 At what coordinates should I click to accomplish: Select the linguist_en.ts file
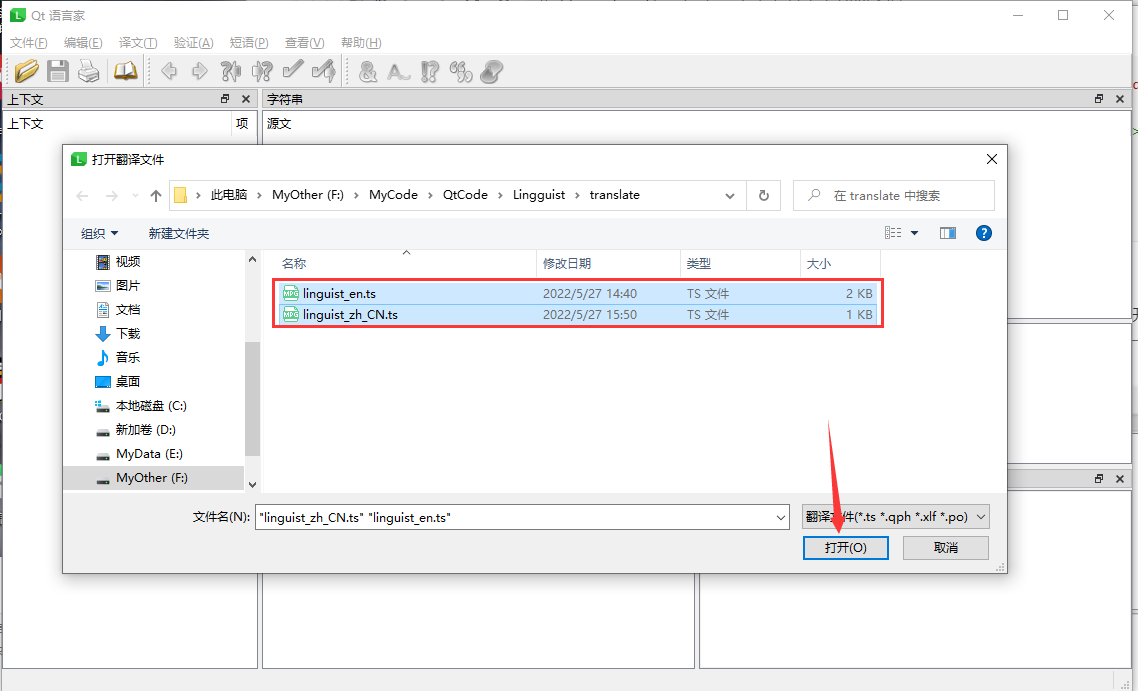coord(578,294)
